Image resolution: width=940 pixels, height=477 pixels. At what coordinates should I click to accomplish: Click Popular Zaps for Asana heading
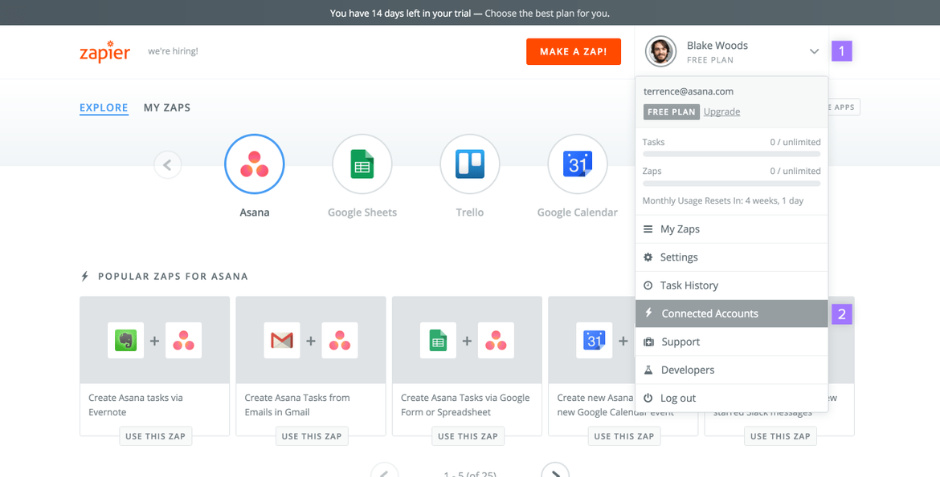pyautogui.click(x=173, y=276)
